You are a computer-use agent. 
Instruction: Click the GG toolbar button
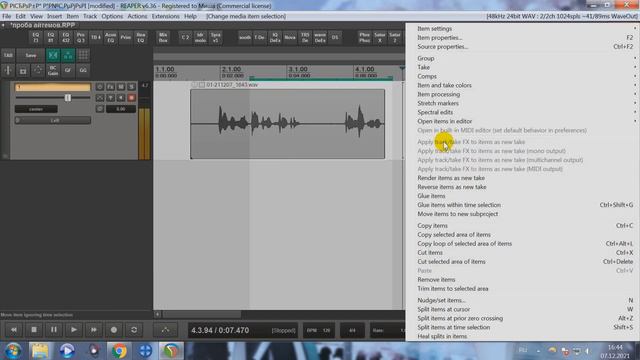coord(83,70)
